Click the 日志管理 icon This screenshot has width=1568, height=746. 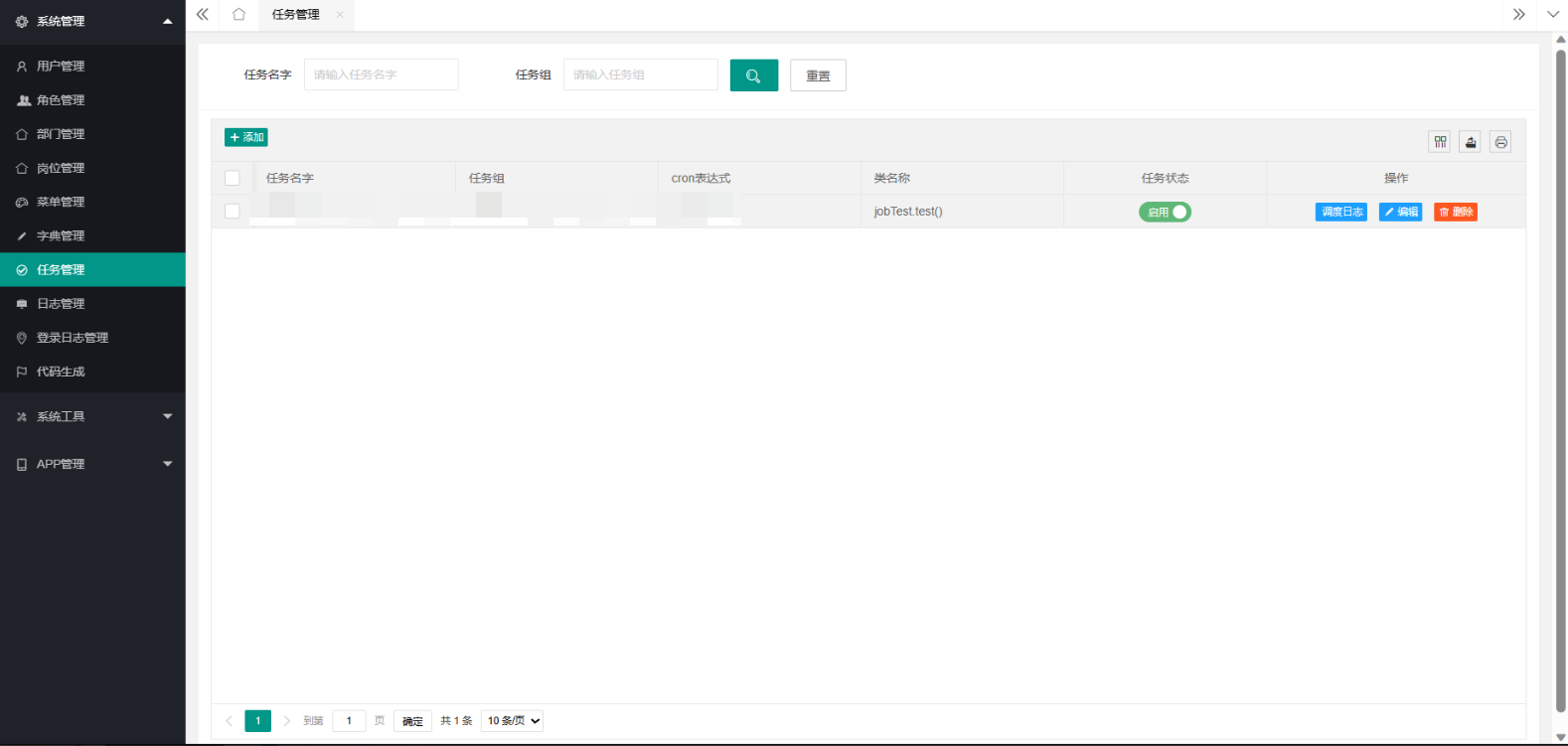coord(22,304)
